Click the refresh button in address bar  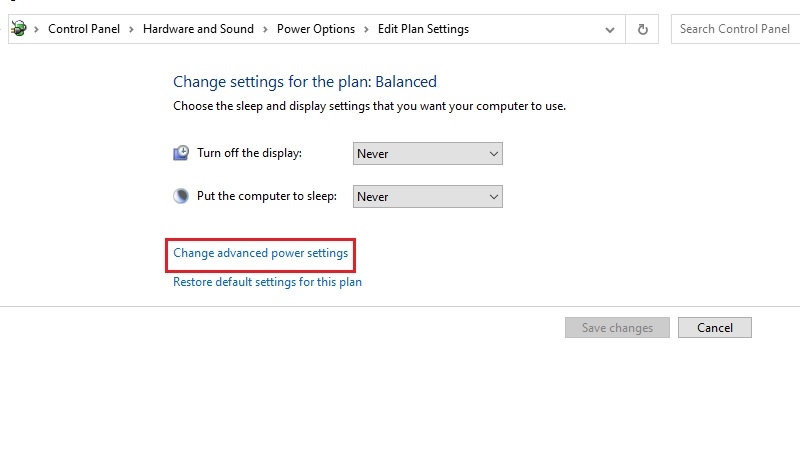point(642,30)
